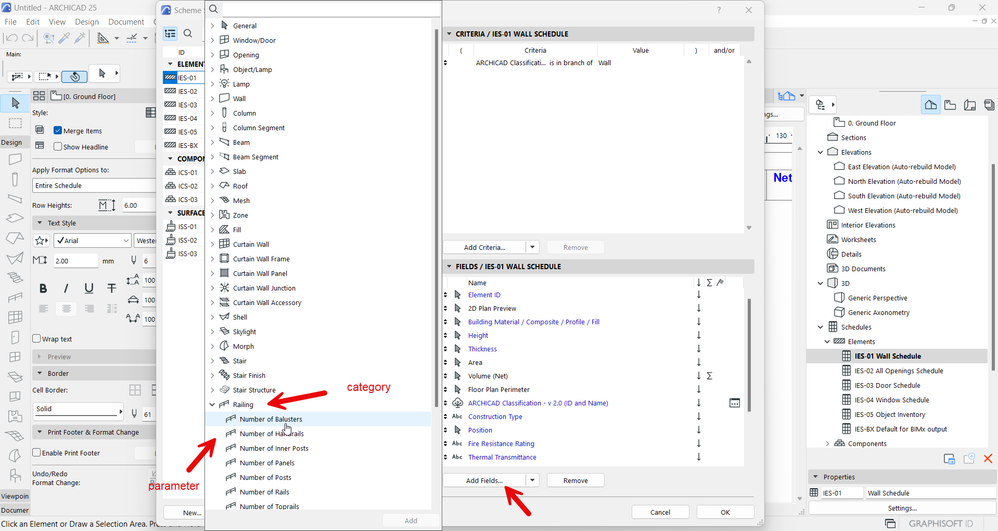Open the Document menu
Screen dimensions: 998x531
click(126, 22)
